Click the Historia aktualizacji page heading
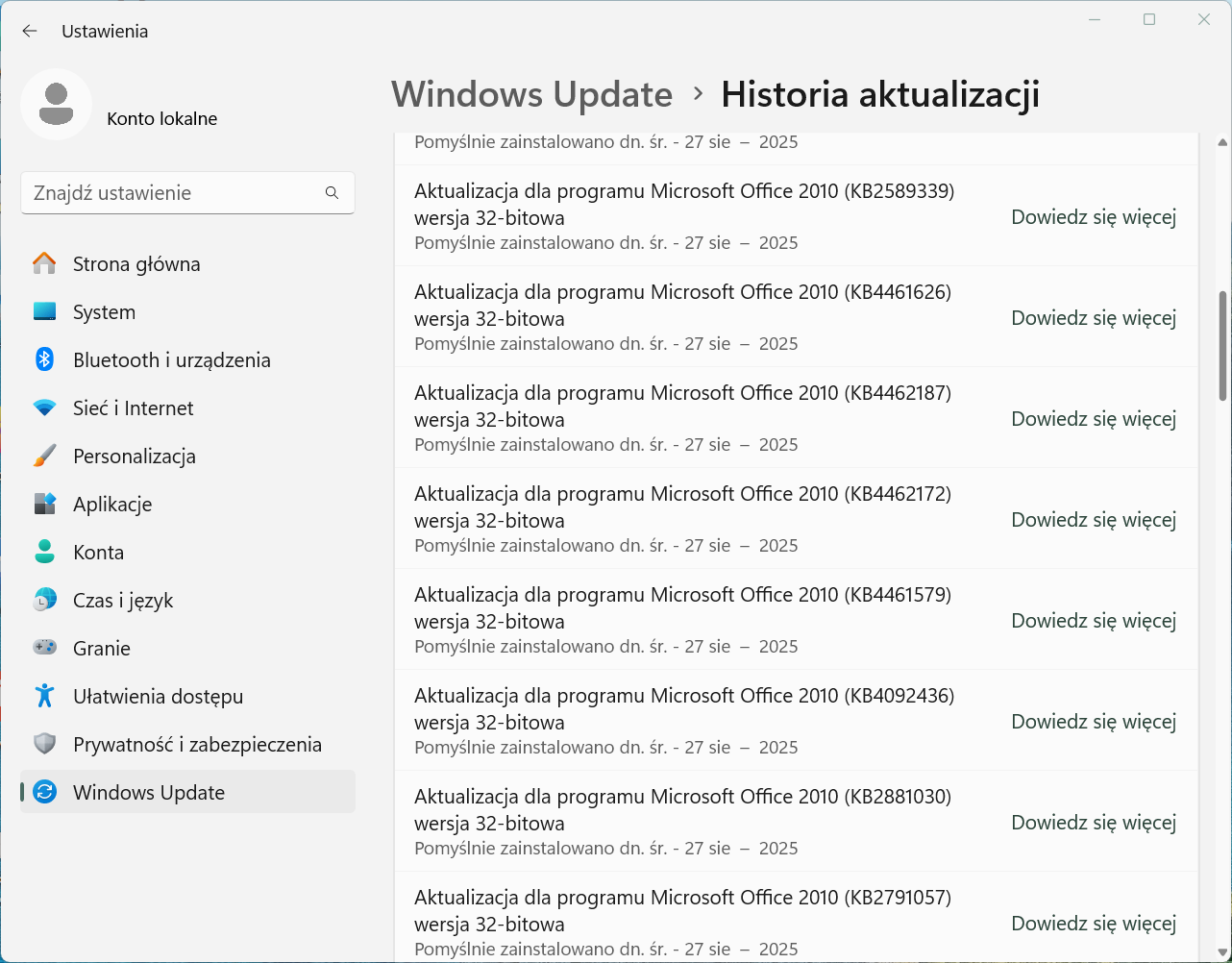The width and height of the screenshot is (1232, 963). coord(880,94)
